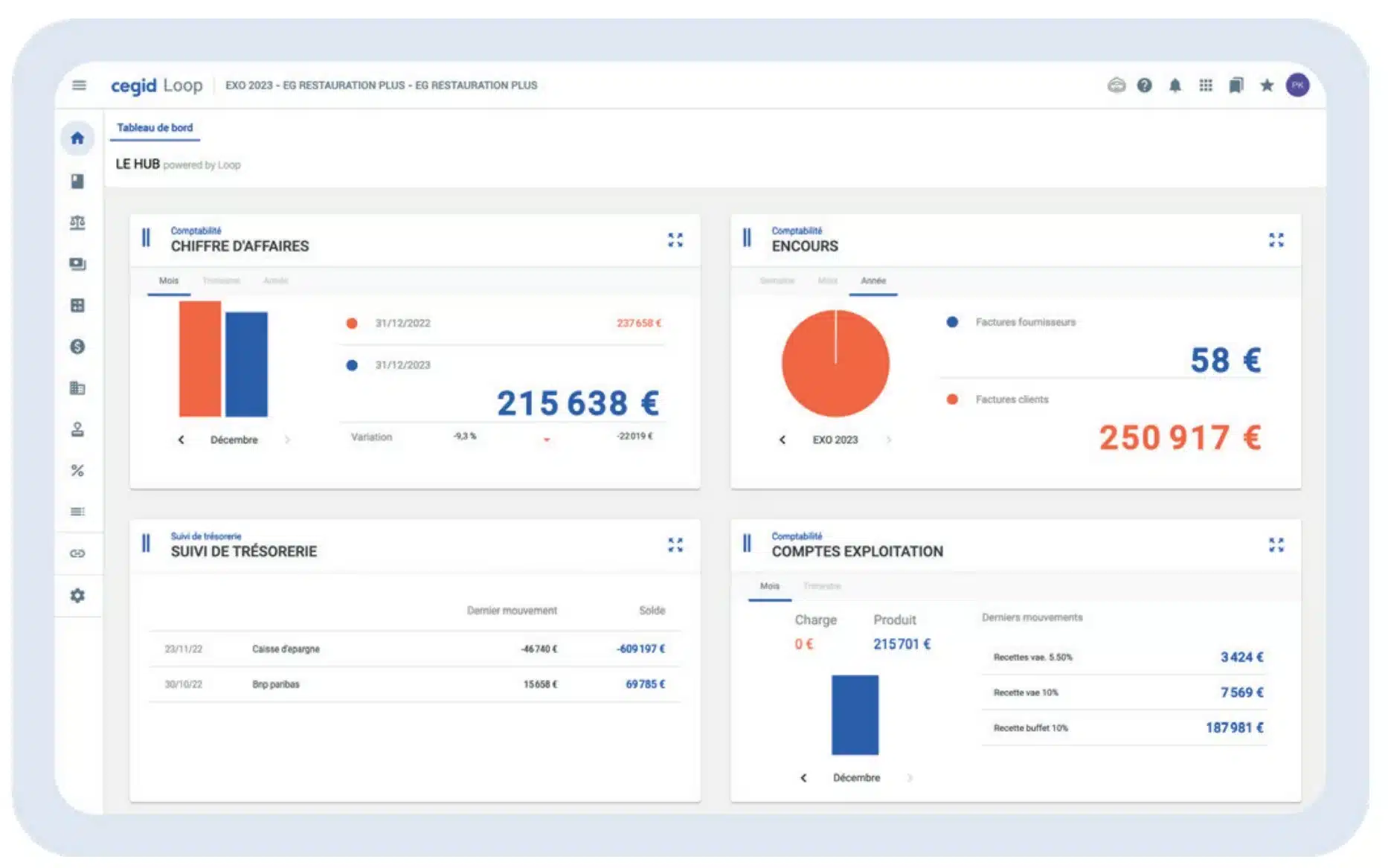Open the percent sidebar icon
This screenshot has width=1388, height=868.
77,471
